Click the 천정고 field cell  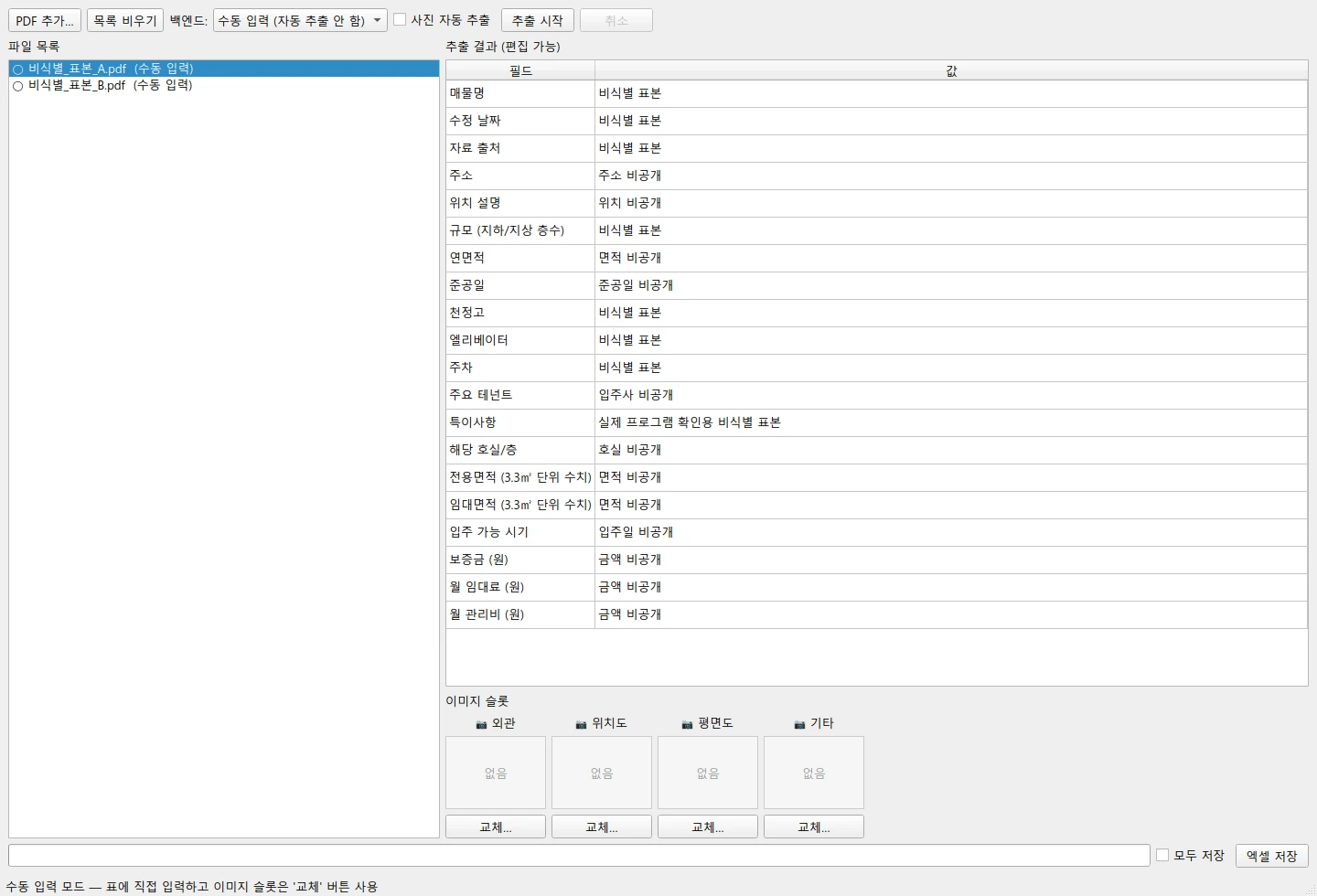520,313
